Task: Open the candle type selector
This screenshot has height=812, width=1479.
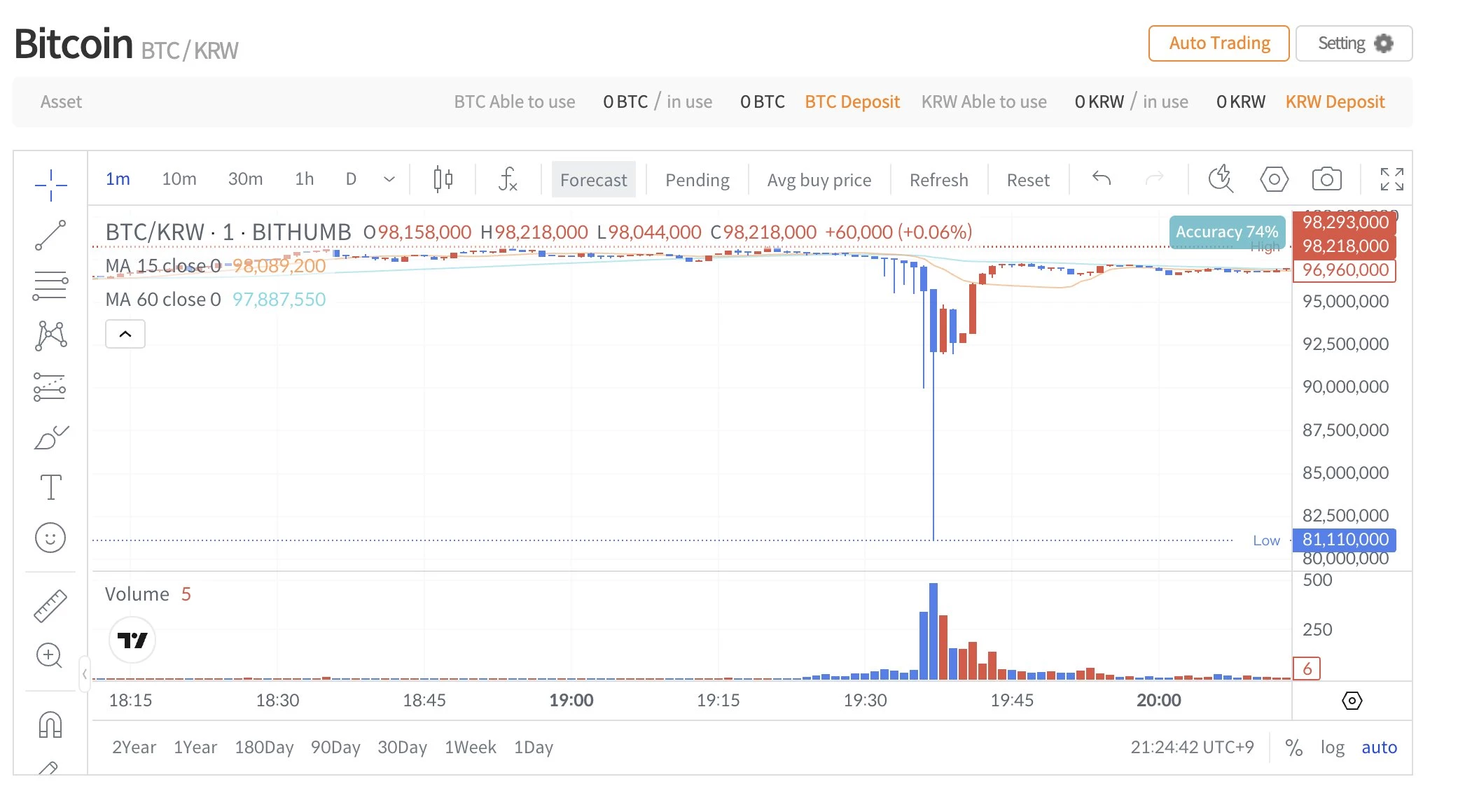Action: point(442,179)
